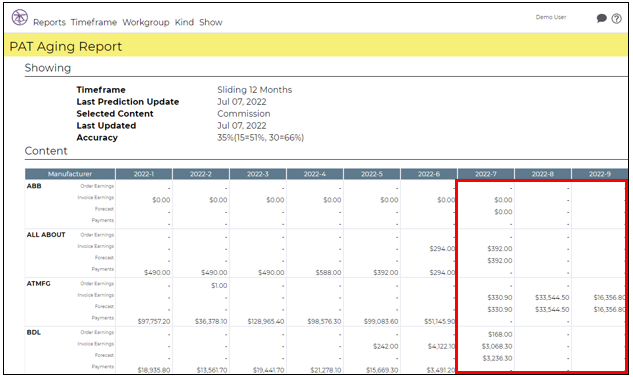Click the 2022-7 column header
633x377 pixels.
[486, 174]
